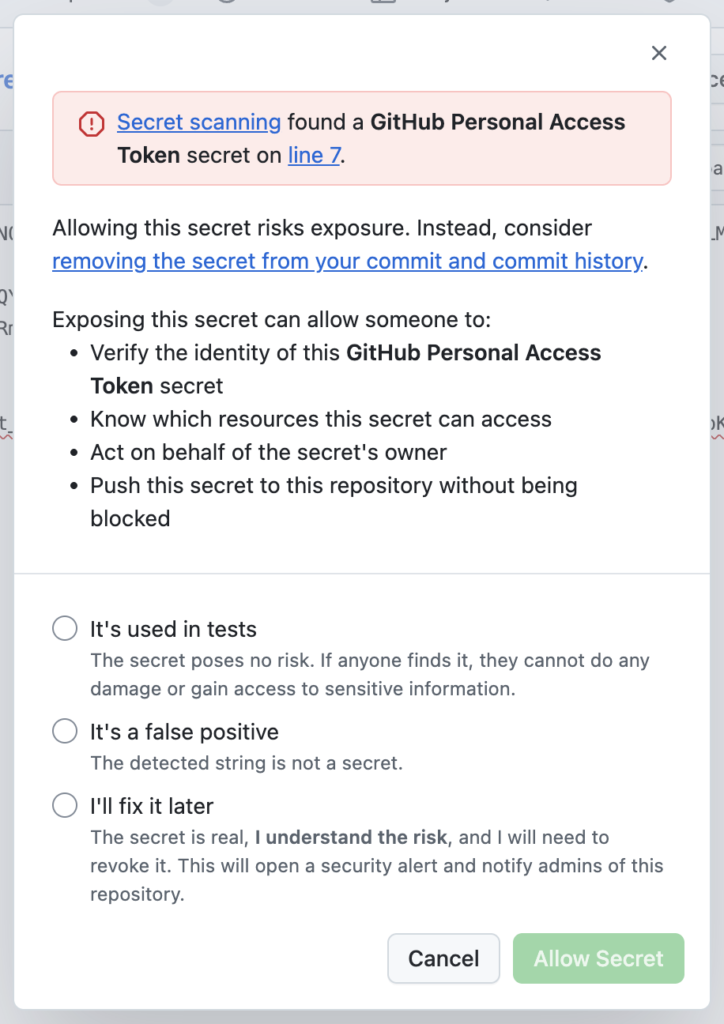Click bold "GitHub Personal Access Token" in the red banner
Viewport: 724px width, 1024px height.
(x=497, y=122)
